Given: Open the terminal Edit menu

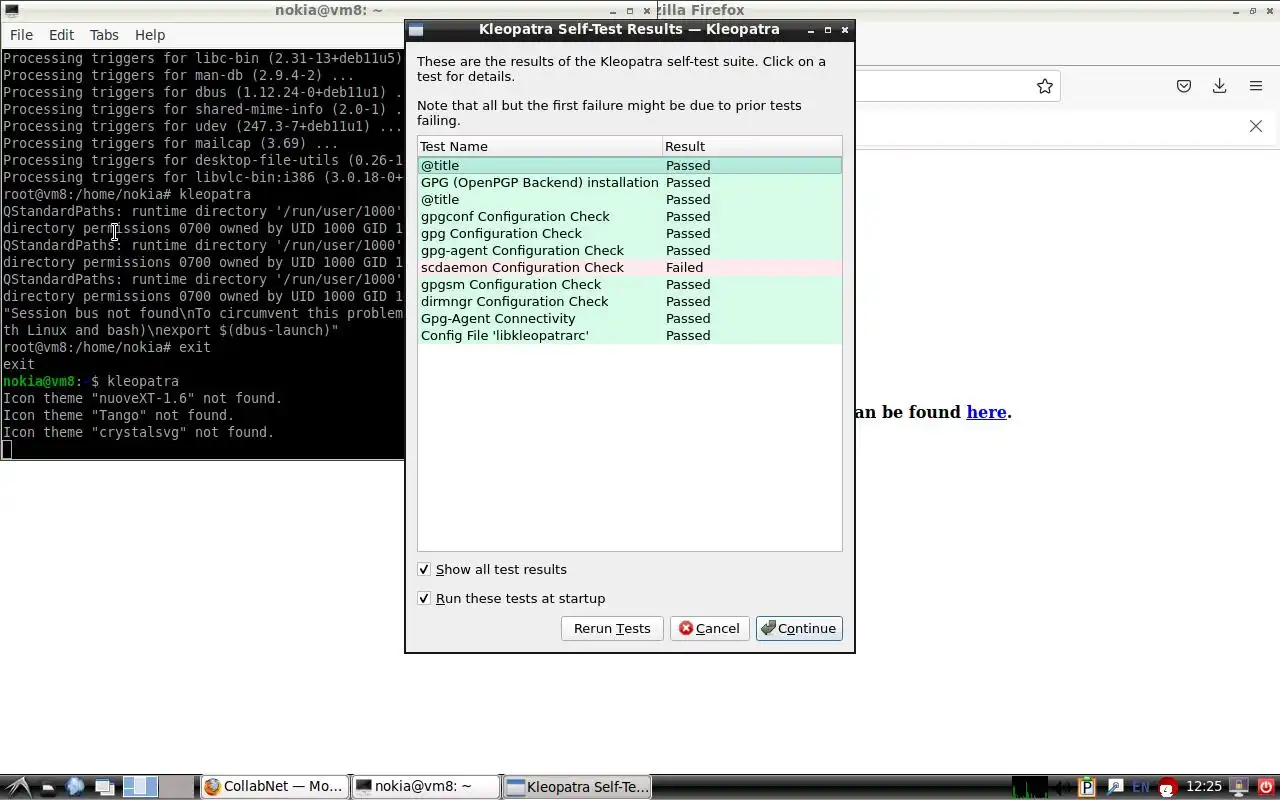Looking at the screenshot, I should click(61, 34).
